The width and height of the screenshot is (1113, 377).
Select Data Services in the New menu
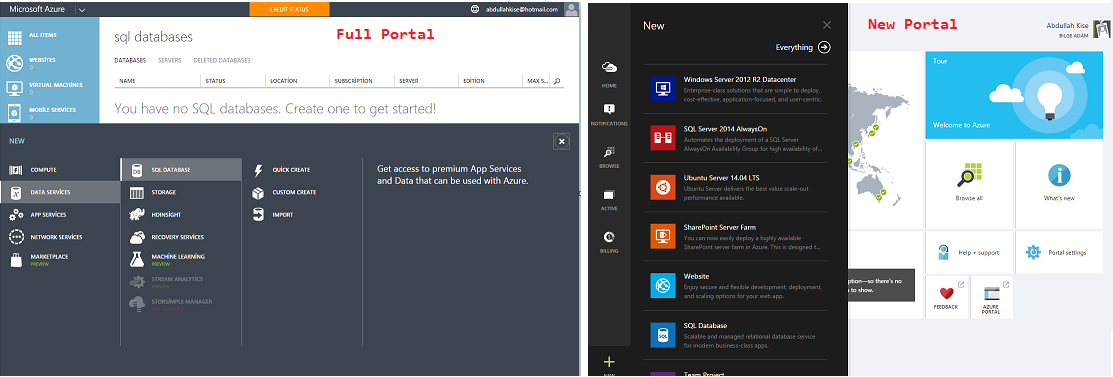coord(60,192)
